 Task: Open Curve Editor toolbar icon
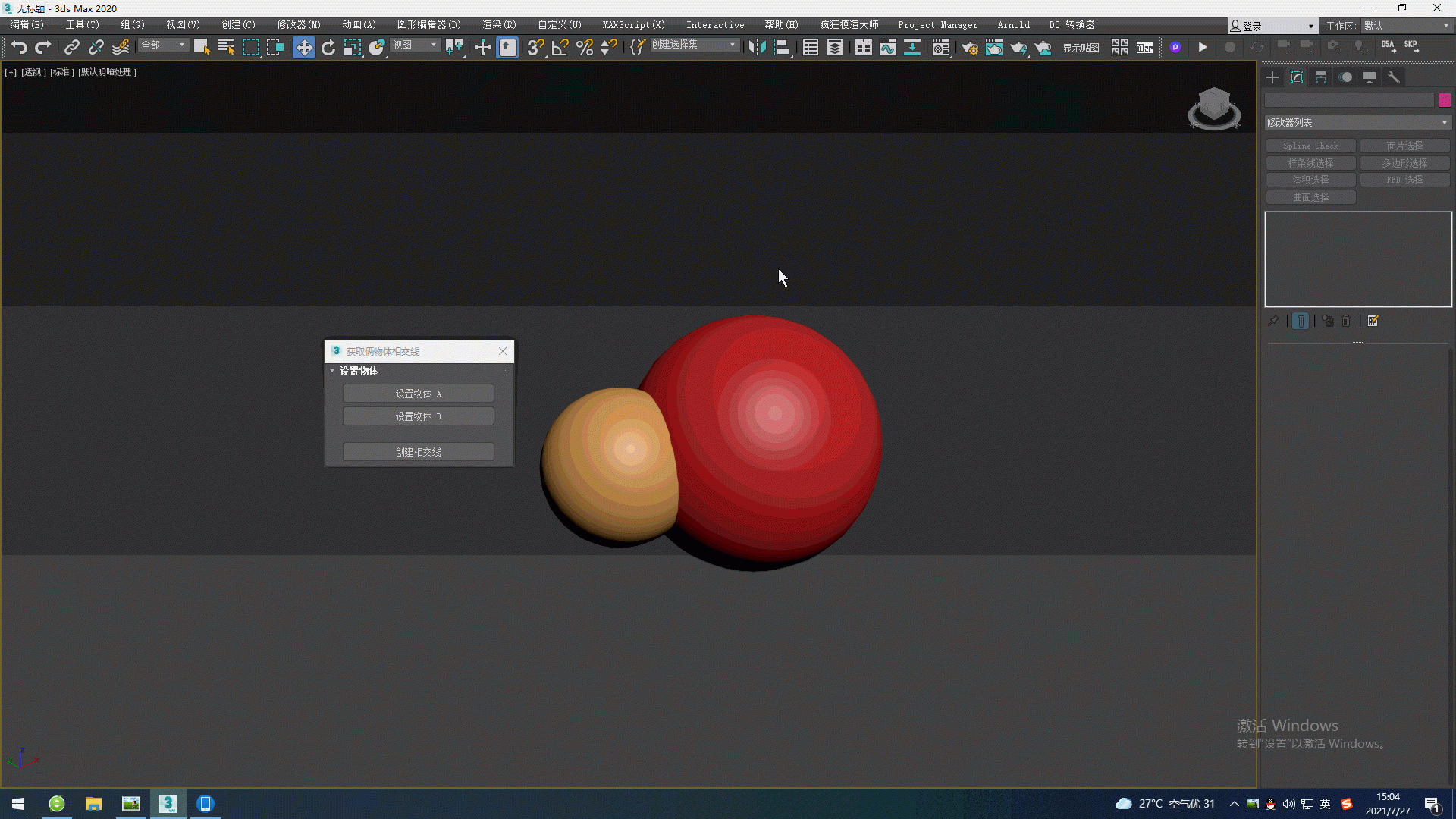pos(887,48)
